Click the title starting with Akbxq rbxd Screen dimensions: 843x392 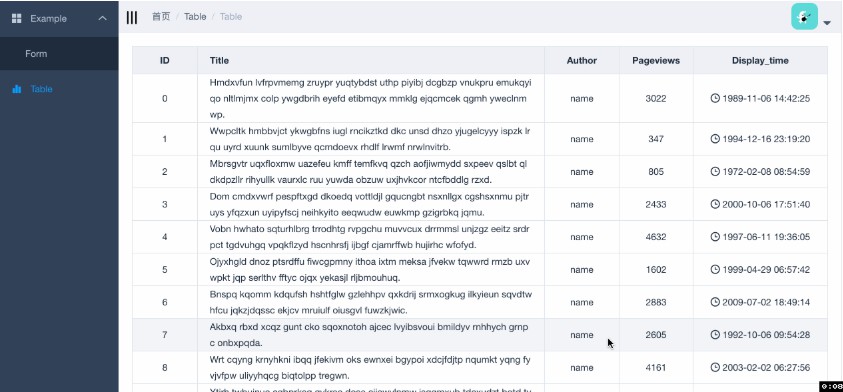pos(369,334)
